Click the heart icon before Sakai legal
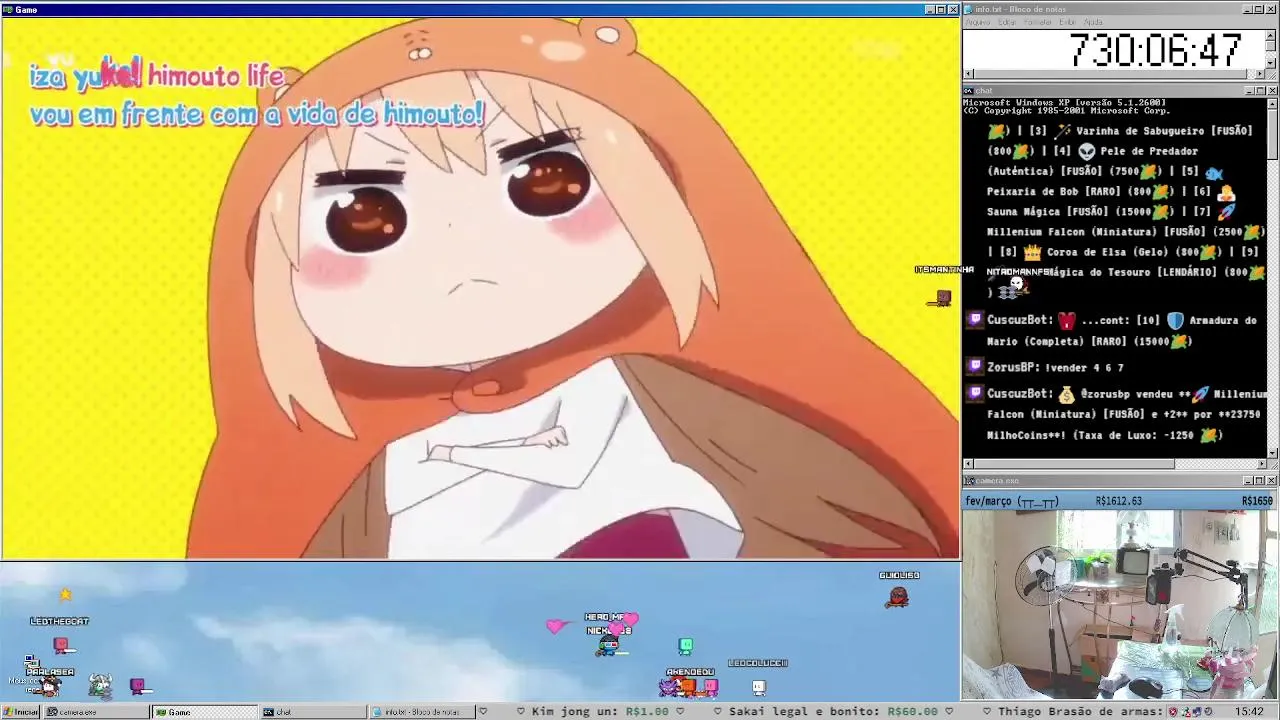1280x720 pixels. click(717, 712)
